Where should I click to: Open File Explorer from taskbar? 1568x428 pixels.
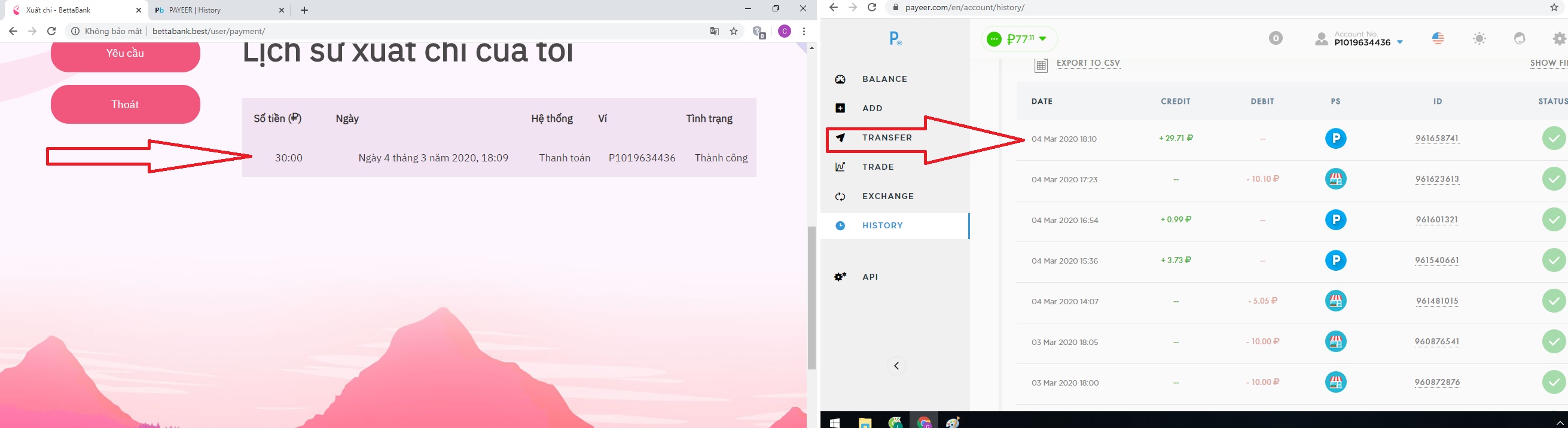865,422
